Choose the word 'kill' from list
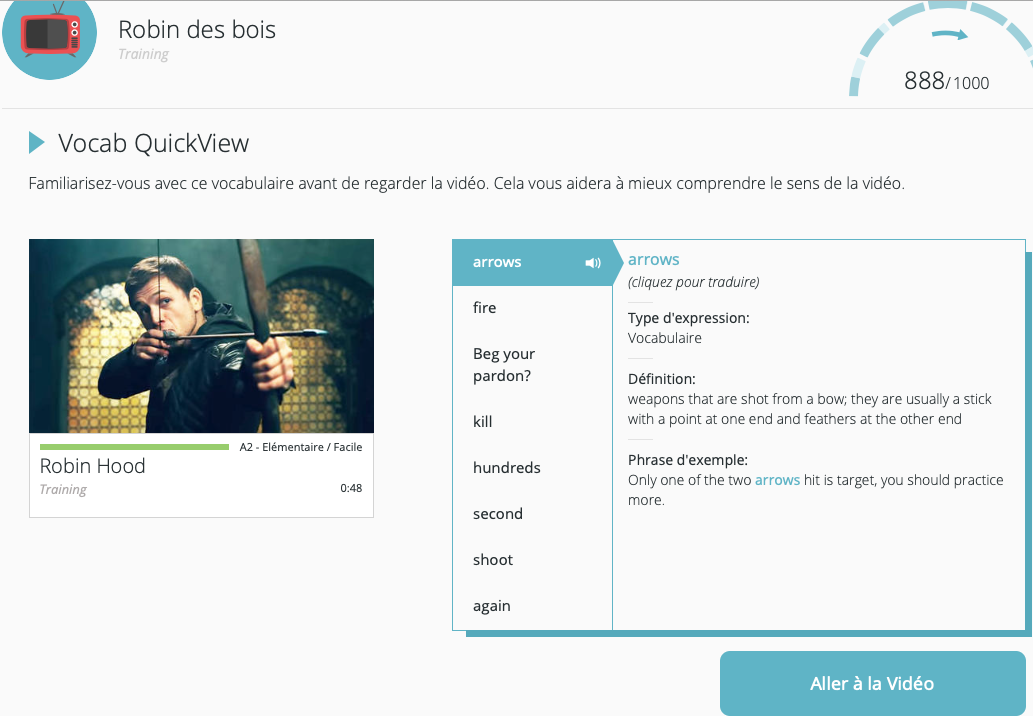The height and width of the screenshot is (716, 1033). (x=483, y=422)
